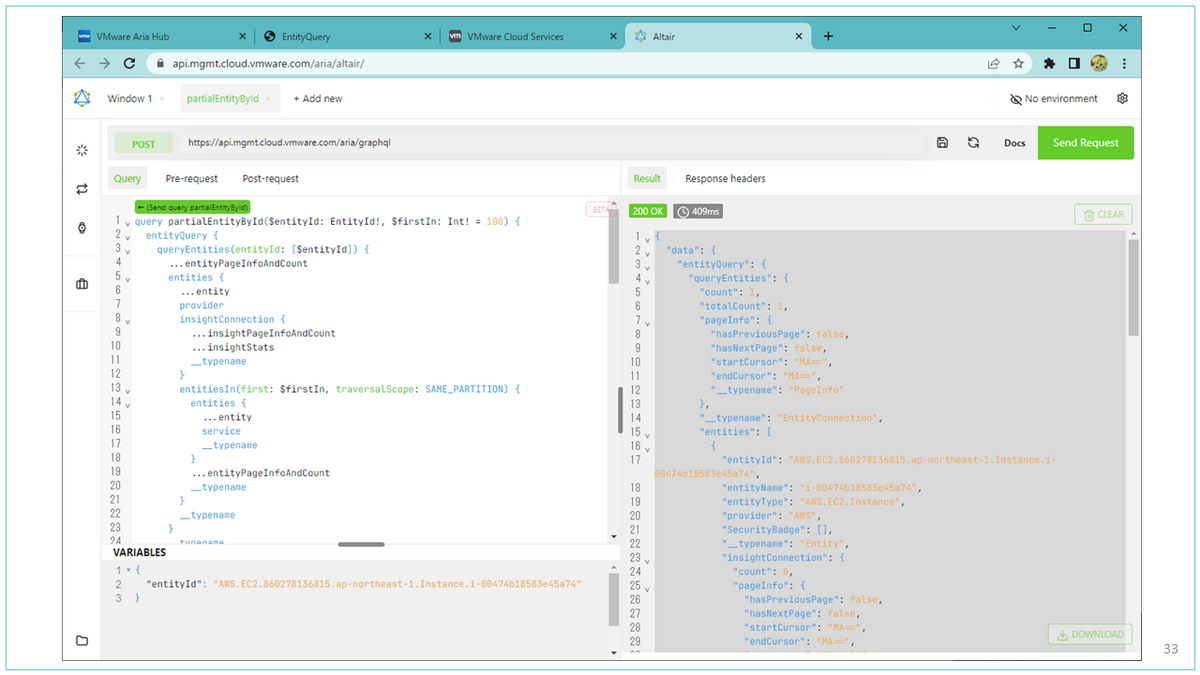Close the VMware Aria Hub browser tab
Screen dimensions: 1200x675
243,36
